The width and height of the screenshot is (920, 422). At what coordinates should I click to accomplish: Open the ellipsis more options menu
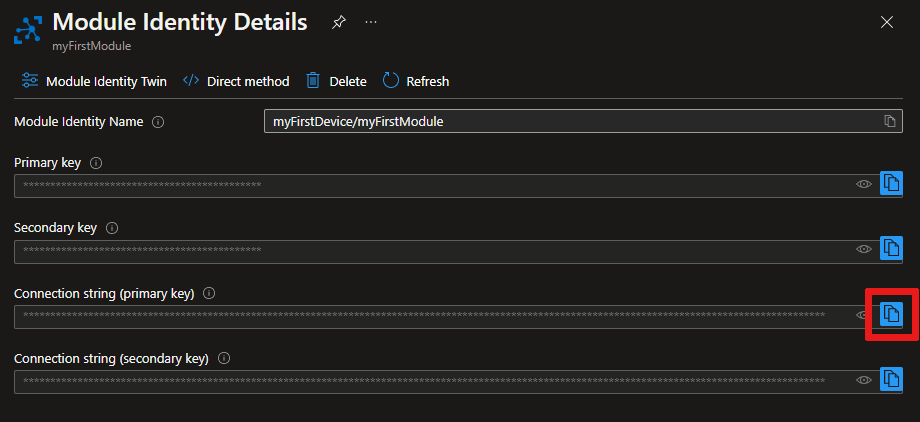[x=371, y=22]
